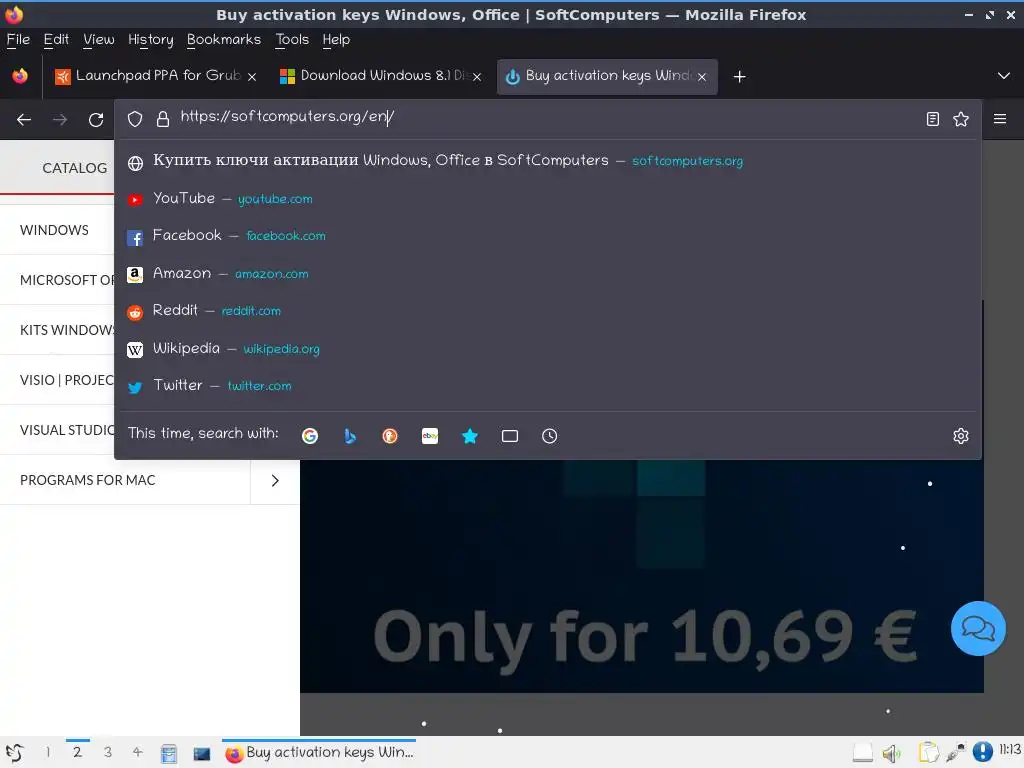
Task: Open a new tab with plus
Action: click(x=739, y=76)
